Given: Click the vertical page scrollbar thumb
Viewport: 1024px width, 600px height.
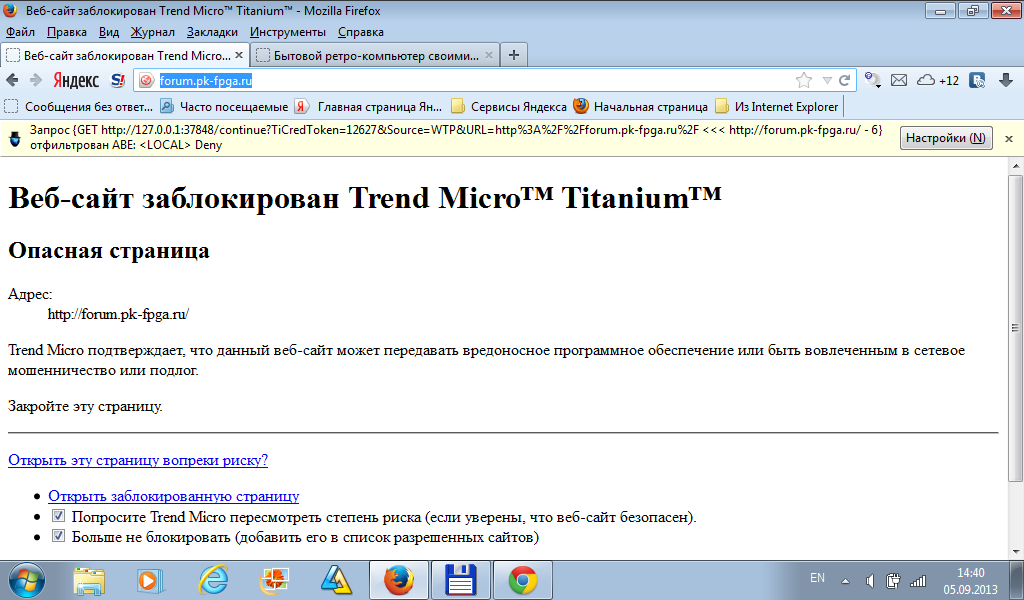Looking at the screenshot, I should tap(1016, 327).
